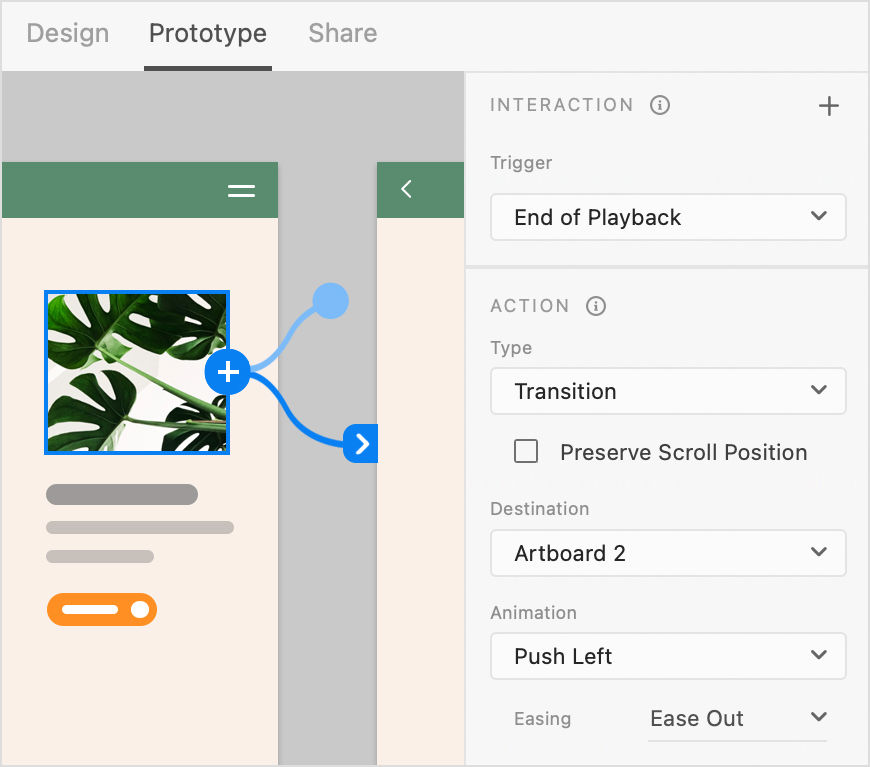Switch to the Share tab

(x=342, y=33)
